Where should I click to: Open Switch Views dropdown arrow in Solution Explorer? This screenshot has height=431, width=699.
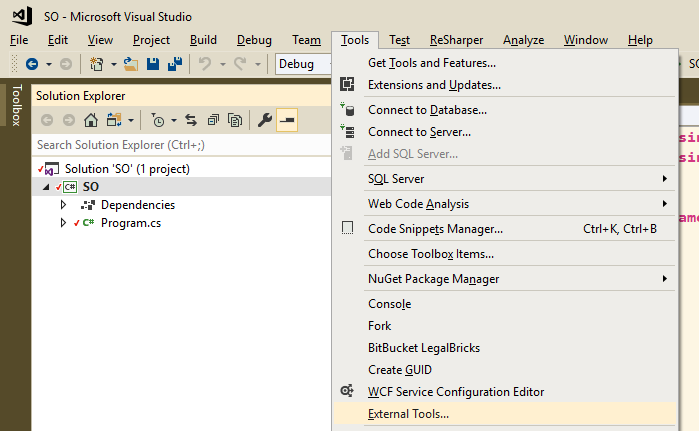tap(131, 120)
